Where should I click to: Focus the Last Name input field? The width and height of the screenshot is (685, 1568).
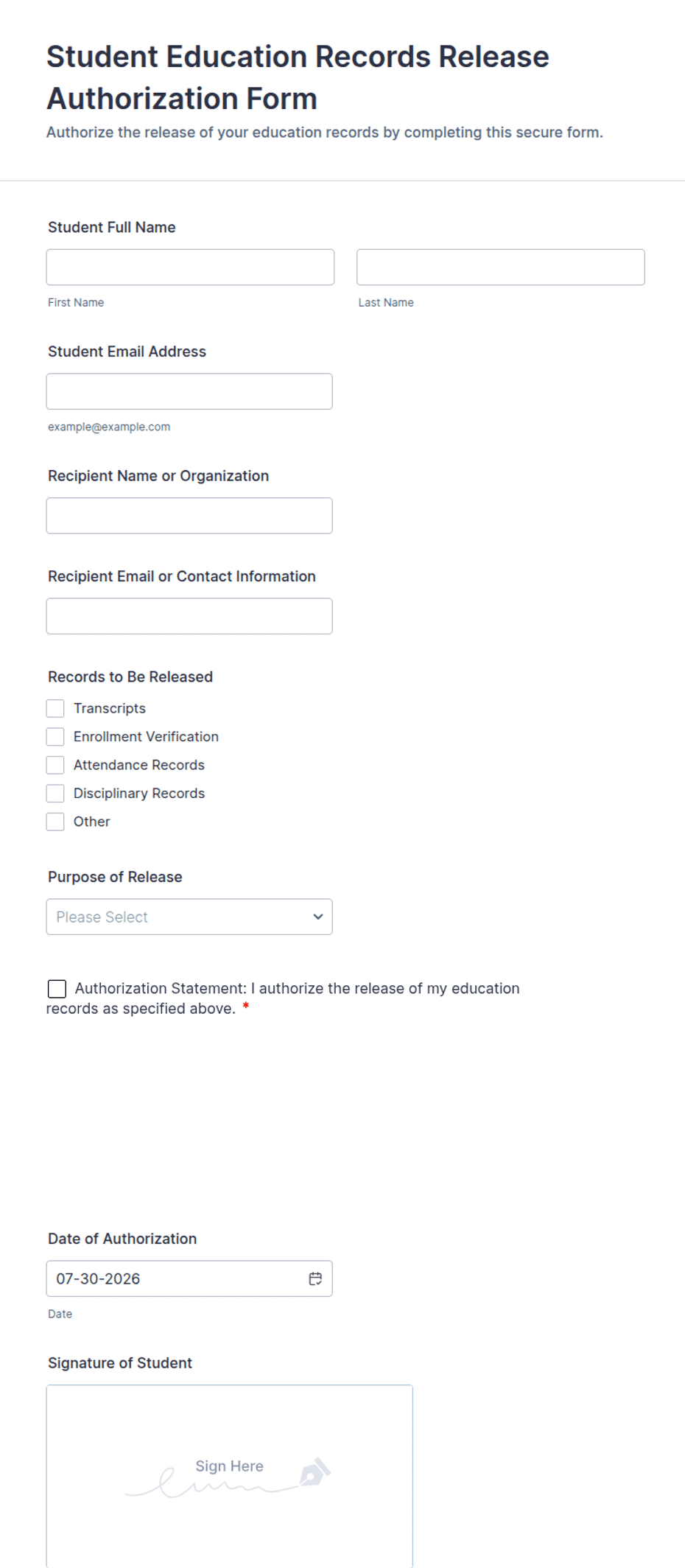pyautogui.click(x=501, y=267)
